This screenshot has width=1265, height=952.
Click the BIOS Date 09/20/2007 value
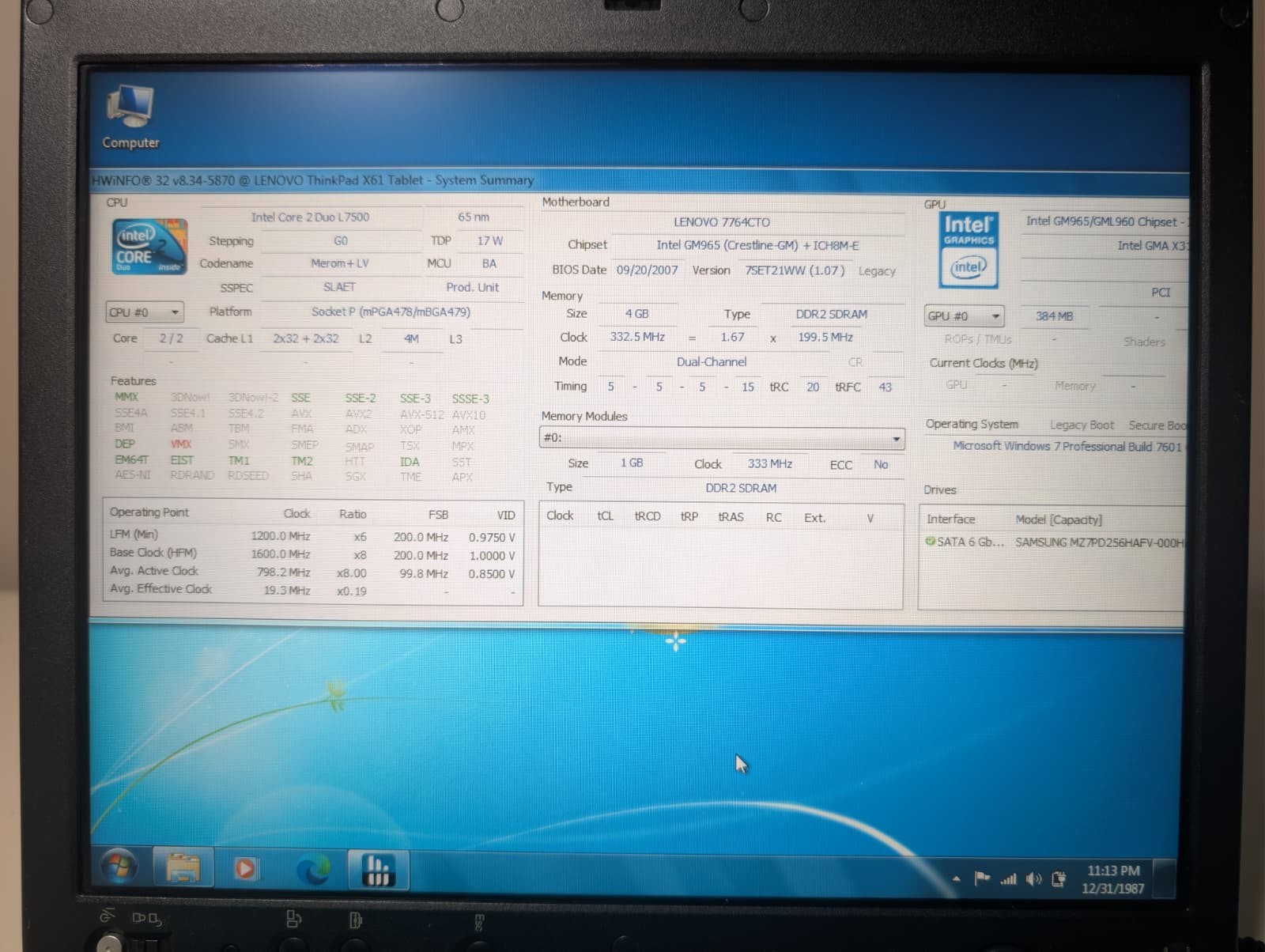click(647, 270)
